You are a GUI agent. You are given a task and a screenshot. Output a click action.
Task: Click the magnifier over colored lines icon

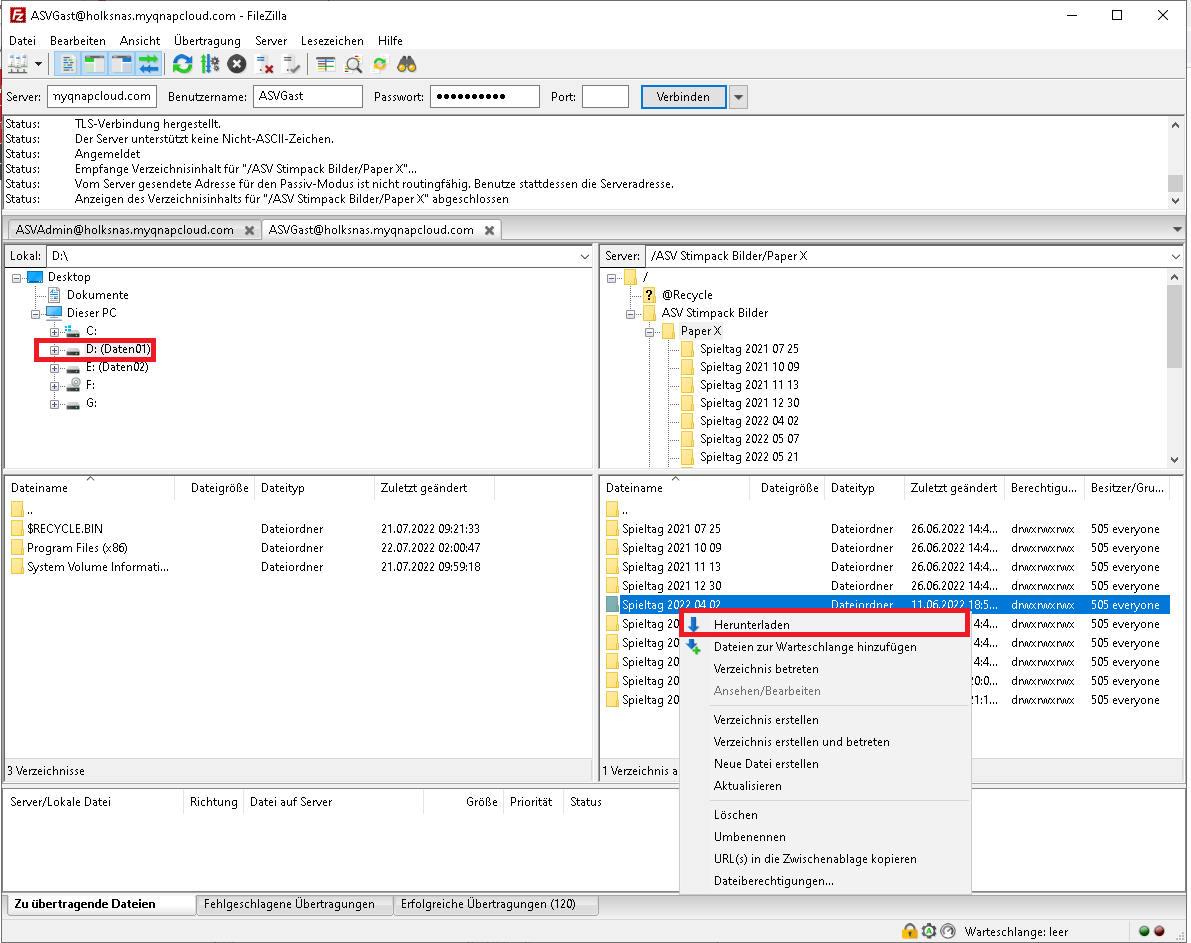click(x=353, y=65)
